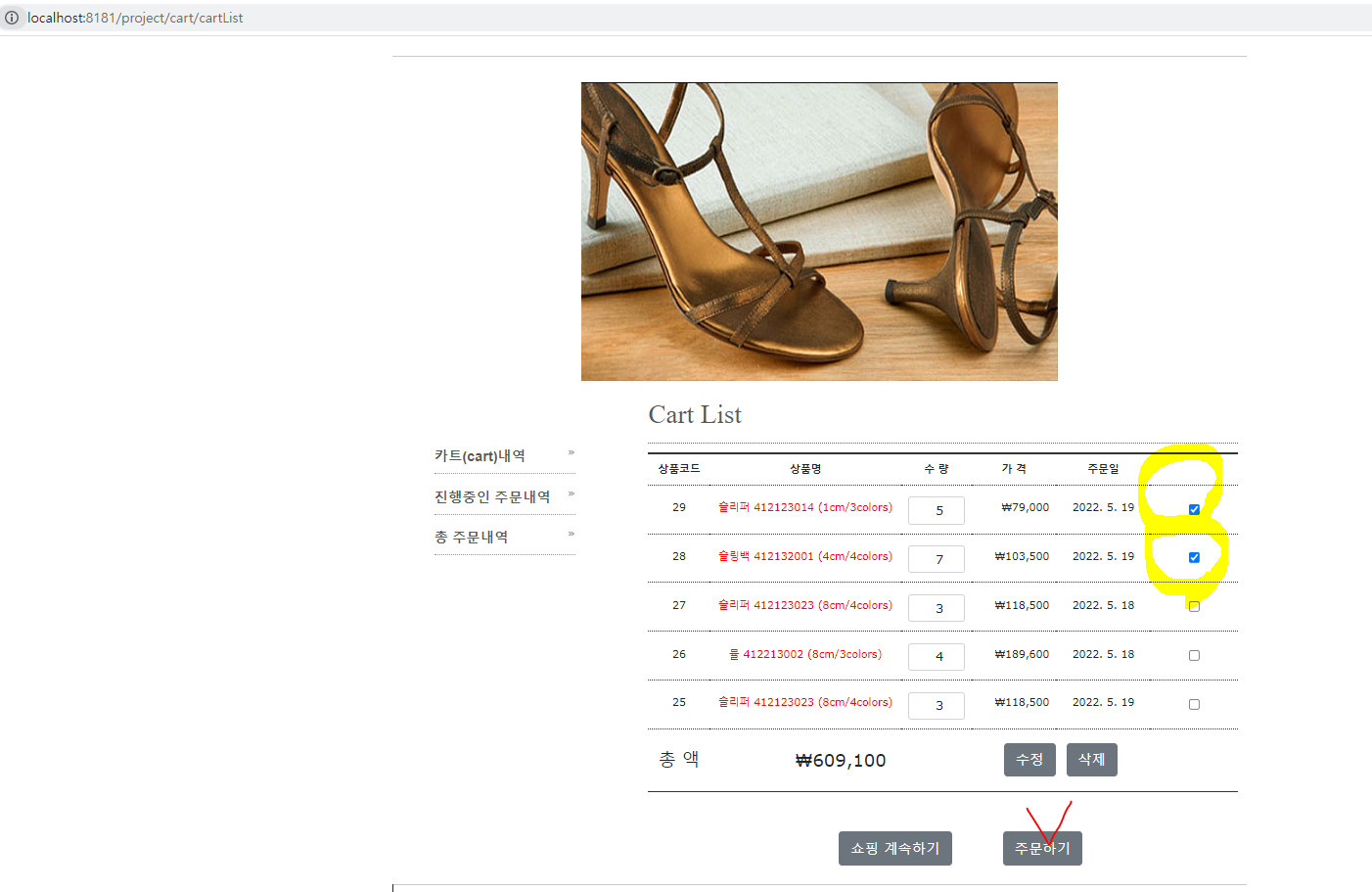1372x892 pixels.
Task: Check the checkbox for item 25
Action: 1194,704
